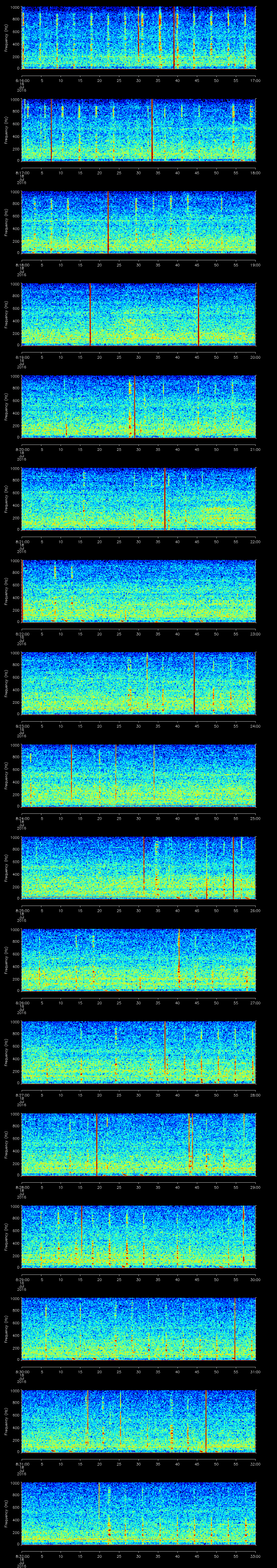
Task: Click the 8:23:00 start time label
Action: tap(22, 726)
